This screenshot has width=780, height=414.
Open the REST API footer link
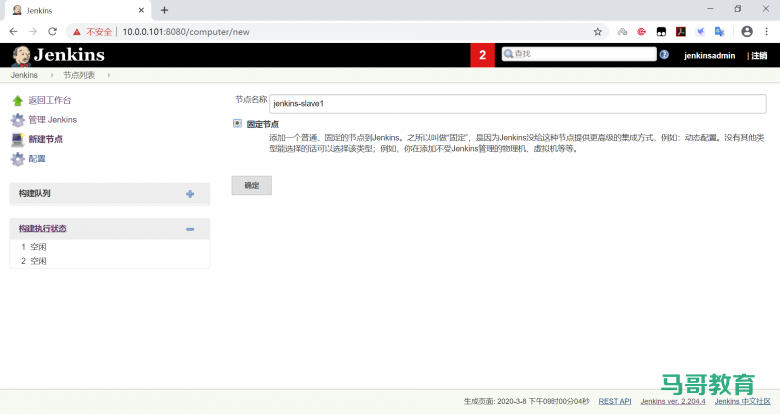click(615, 401)
